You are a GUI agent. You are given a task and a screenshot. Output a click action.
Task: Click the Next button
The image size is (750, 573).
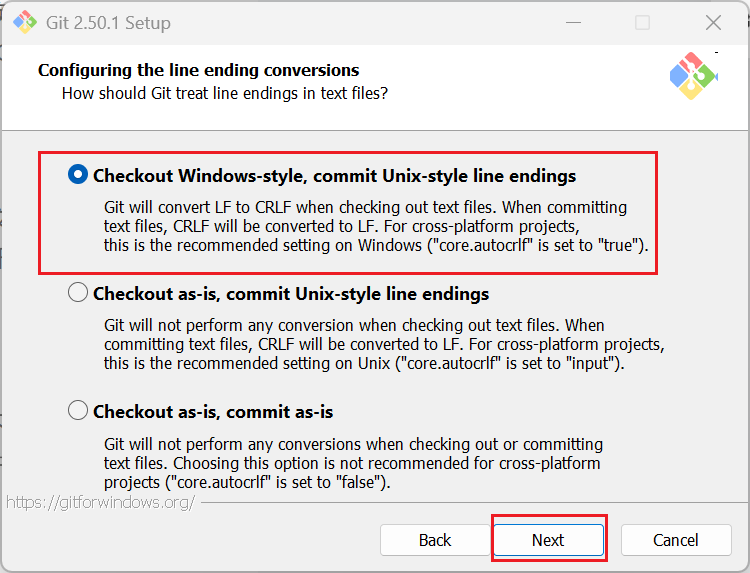548,540
